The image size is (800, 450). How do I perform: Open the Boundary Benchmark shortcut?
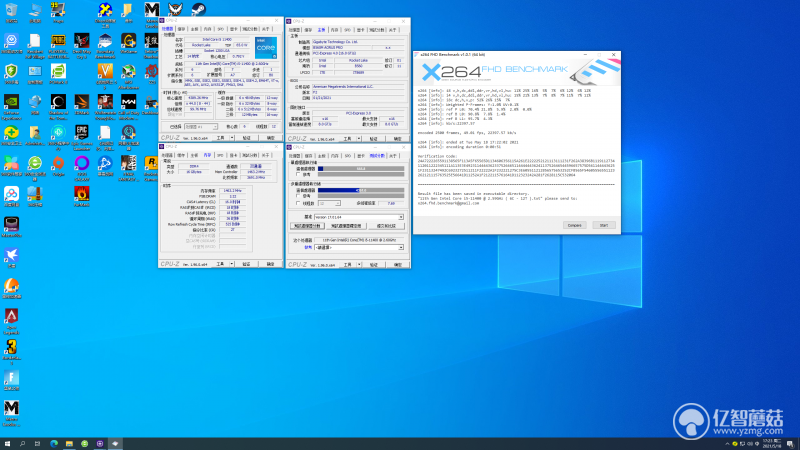pos(105,46)
